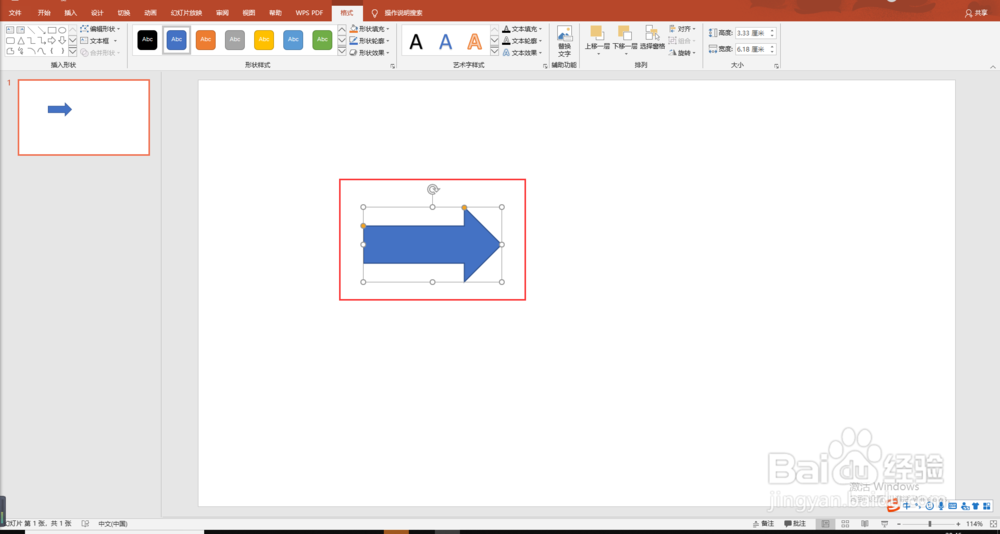The width and height of the screenshot is (1000, 534).
Task: Open 编辑形状 edit shape dropdown
Action: point(101,29)
